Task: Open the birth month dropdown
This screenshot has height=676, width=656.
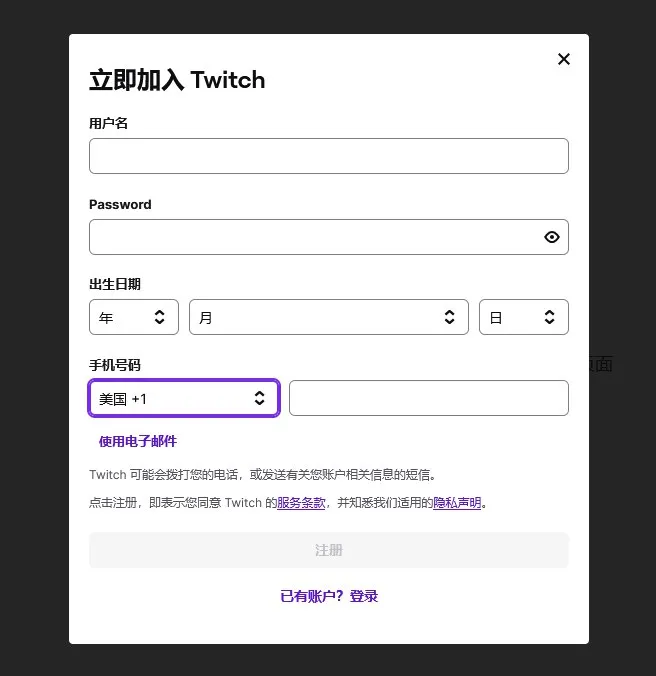Action: coord(329,317)
